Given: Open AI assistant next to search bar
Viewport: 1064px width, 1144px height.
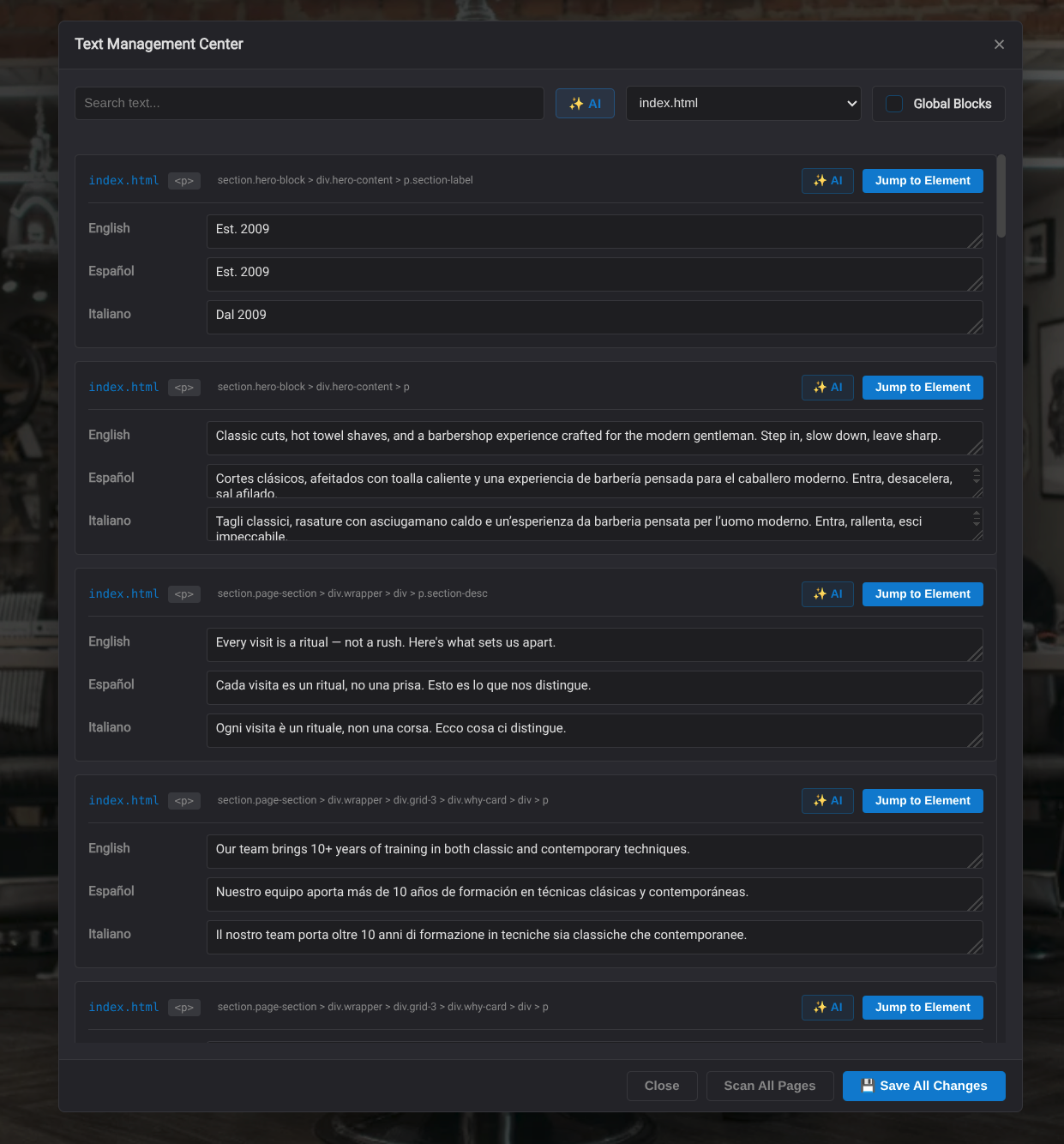Looking at the screenshot, I should point(585,104).
